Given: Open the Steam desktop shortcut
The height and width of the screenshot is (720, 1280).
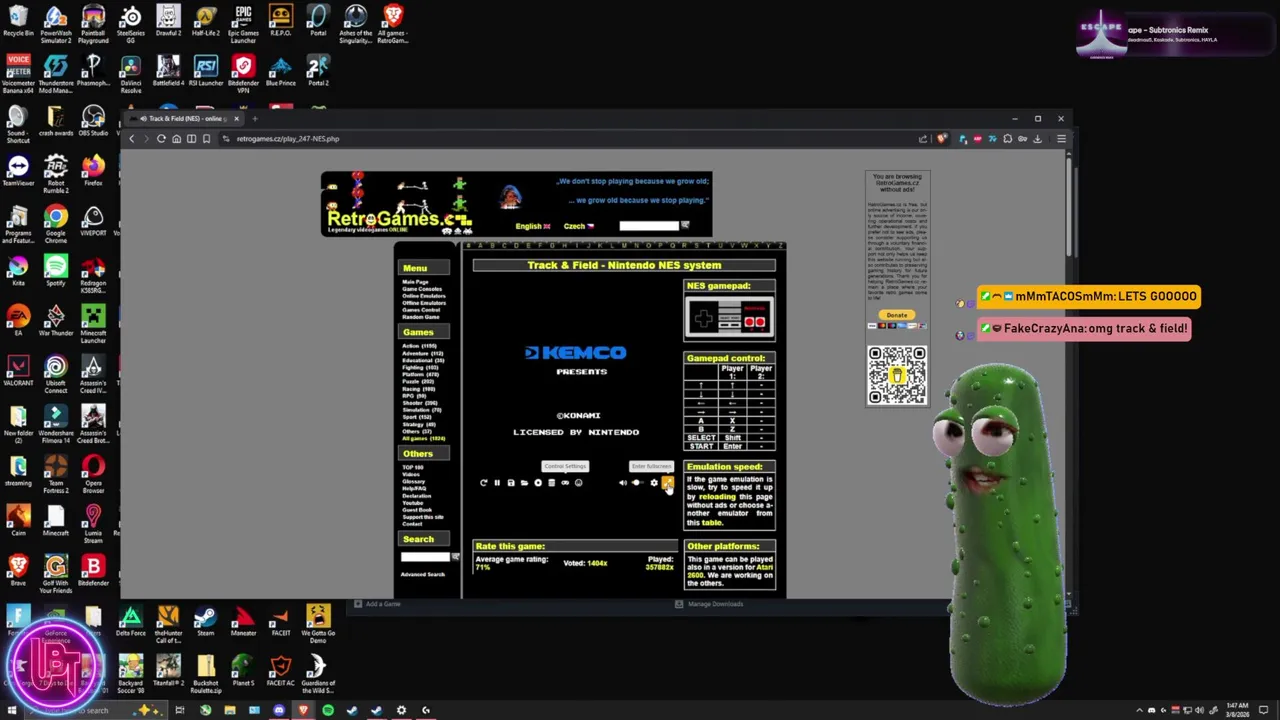Looking at the screenshot, I should (205, 621).
